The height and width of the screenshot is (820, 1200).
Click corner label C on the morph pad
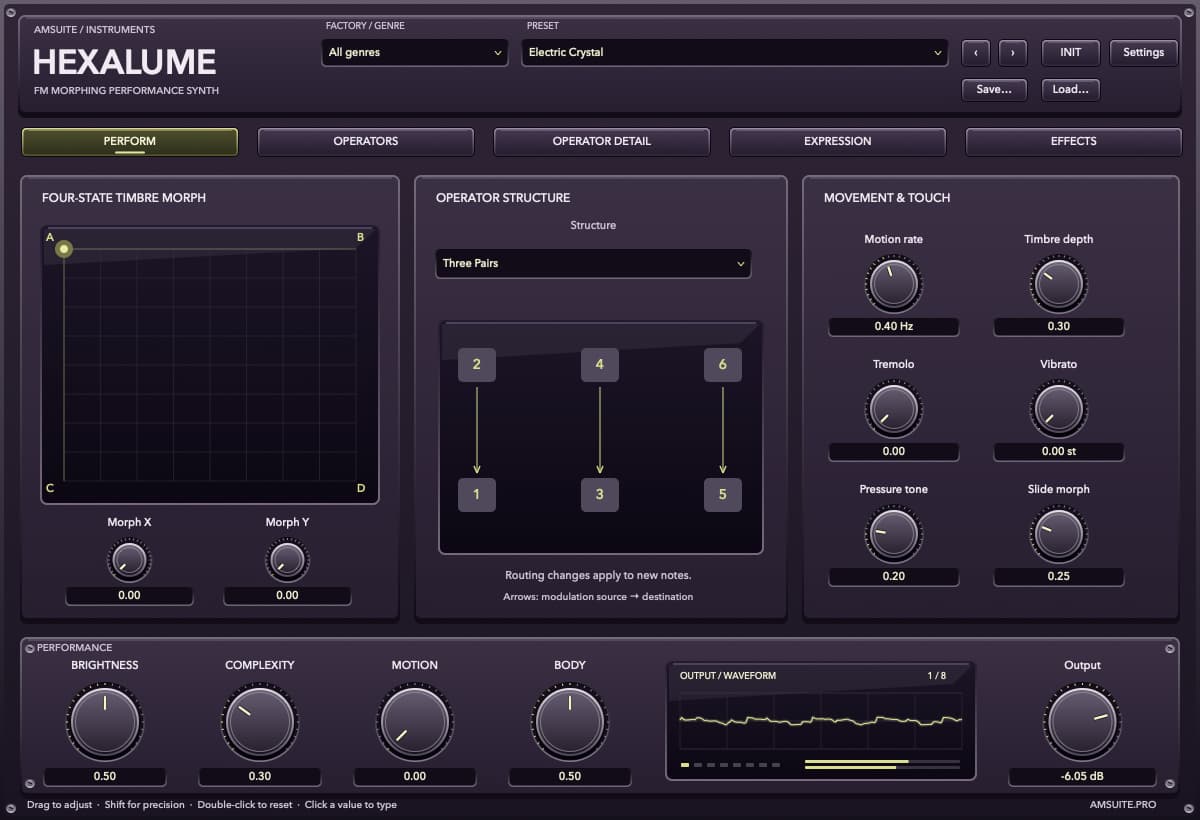[50, 489]
